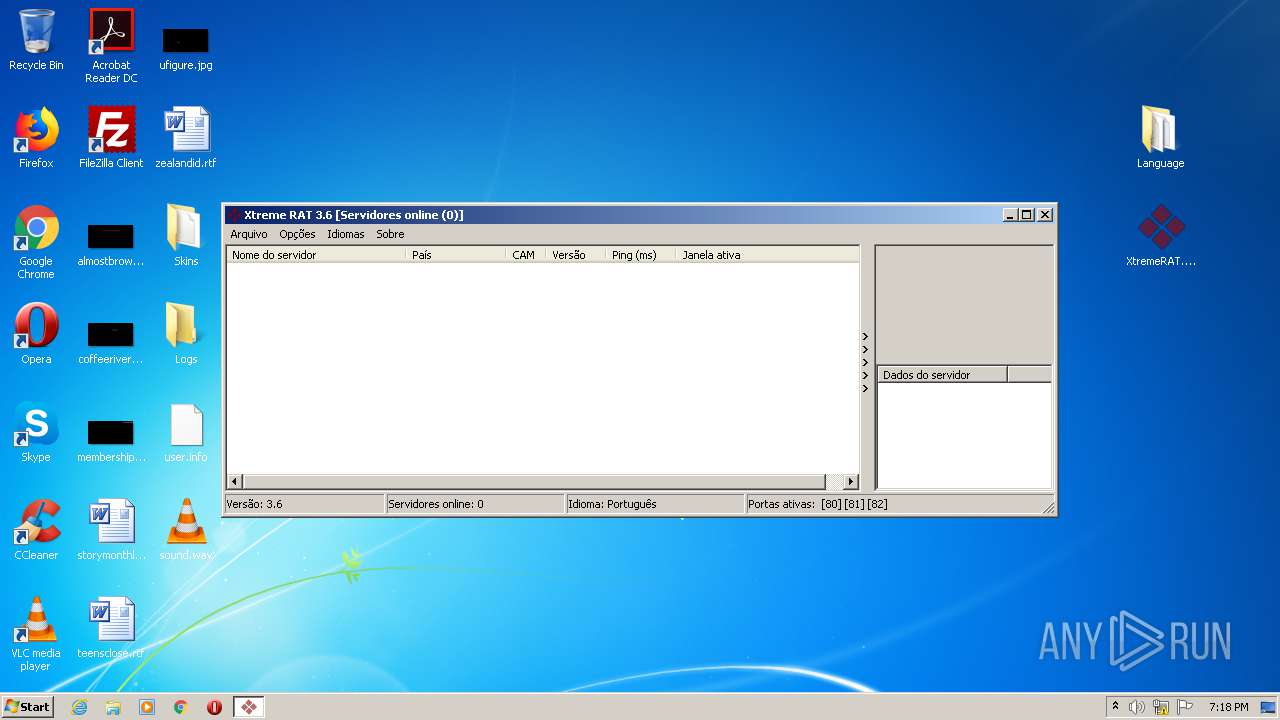Select the Language folder
The width and height of the screenshot is (1280, 720).
[x=1160, y=137]
